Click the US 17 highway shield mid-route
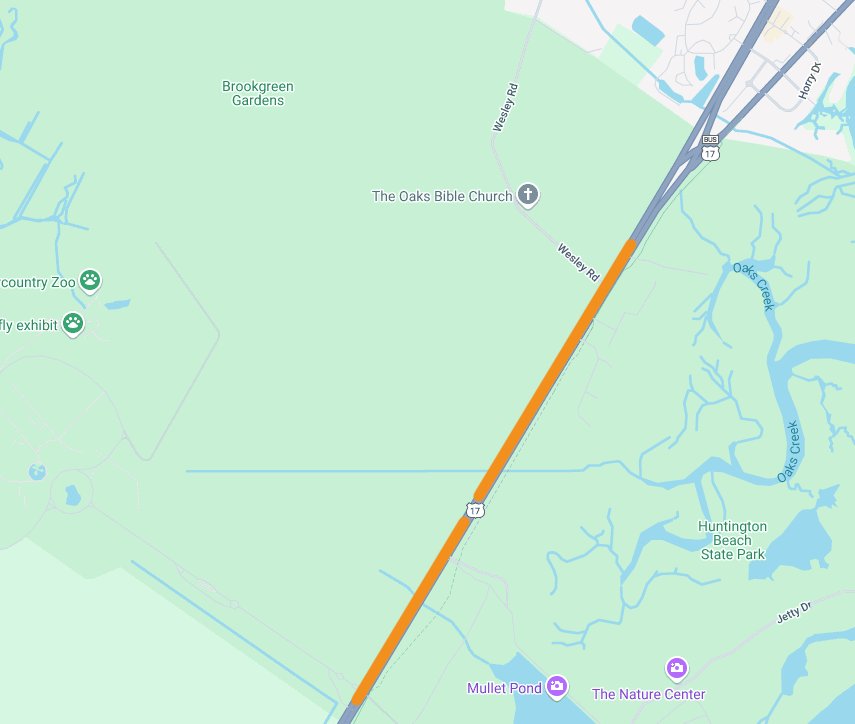Screen dimensions: 855x724 tap(475, 510)
